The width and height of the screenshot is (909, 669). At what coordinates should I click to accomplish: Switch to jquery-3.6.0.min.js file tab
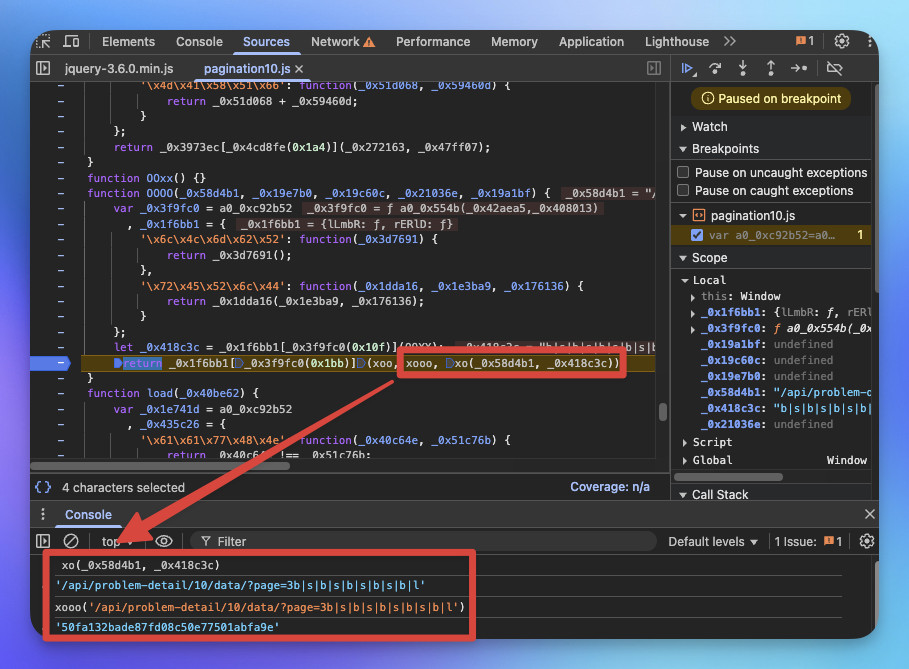point(119,68)
